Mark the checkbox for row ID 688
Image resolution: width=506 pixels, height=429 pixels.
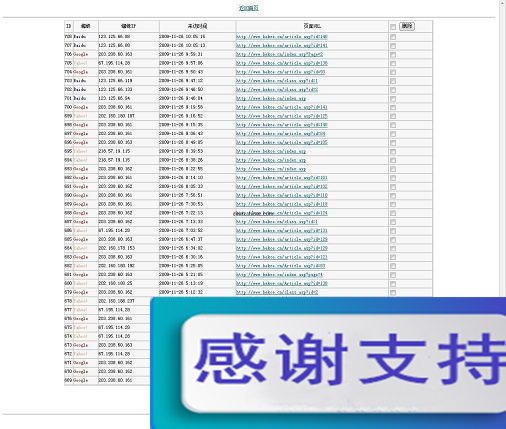393,213
